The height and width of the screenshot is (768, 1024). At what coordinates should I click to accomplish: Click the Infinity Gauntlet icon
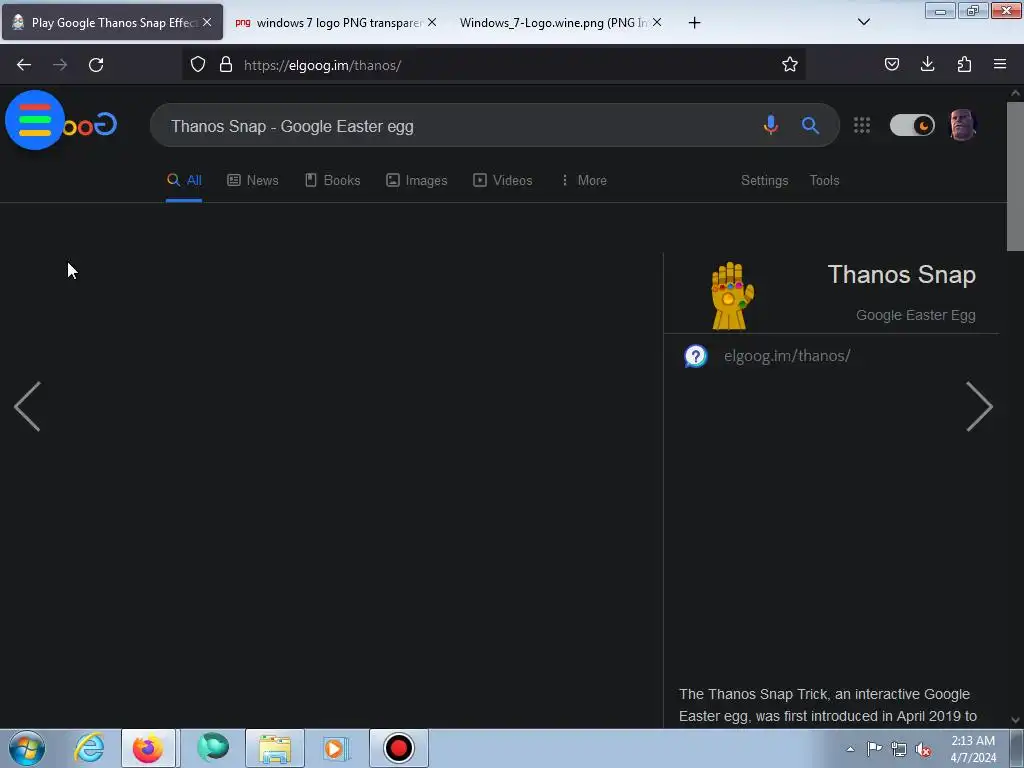(732, 296)
